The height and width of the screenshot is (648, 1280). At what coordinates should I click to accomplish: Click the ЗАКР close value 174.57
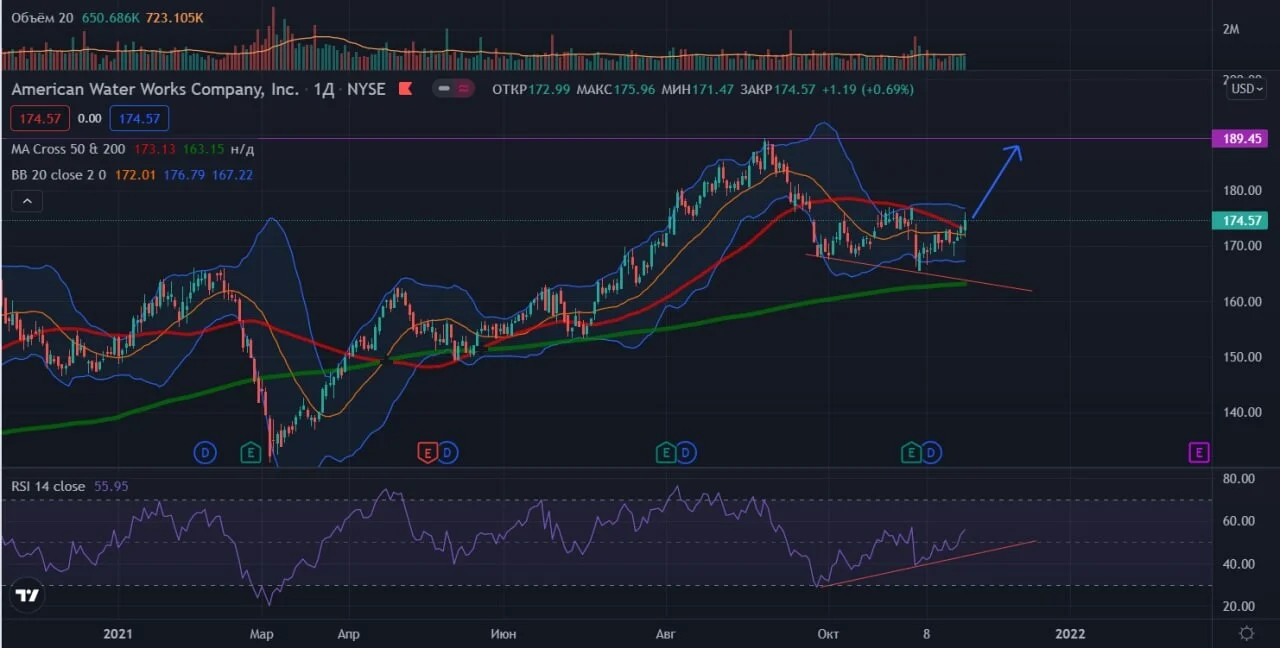[795, 89]
